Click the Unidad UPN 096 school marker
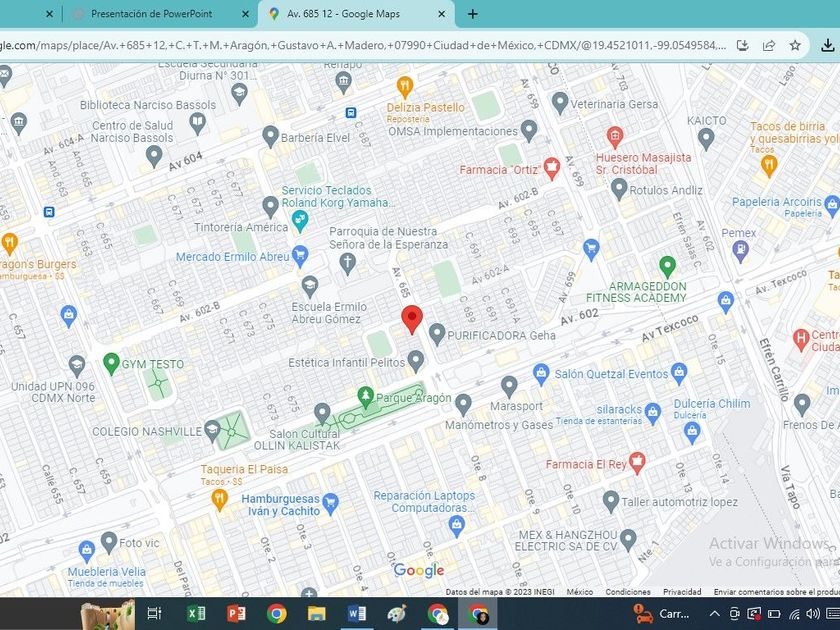Screen dimensions: 840x630 pyautogui.click(x=77, y=366)
